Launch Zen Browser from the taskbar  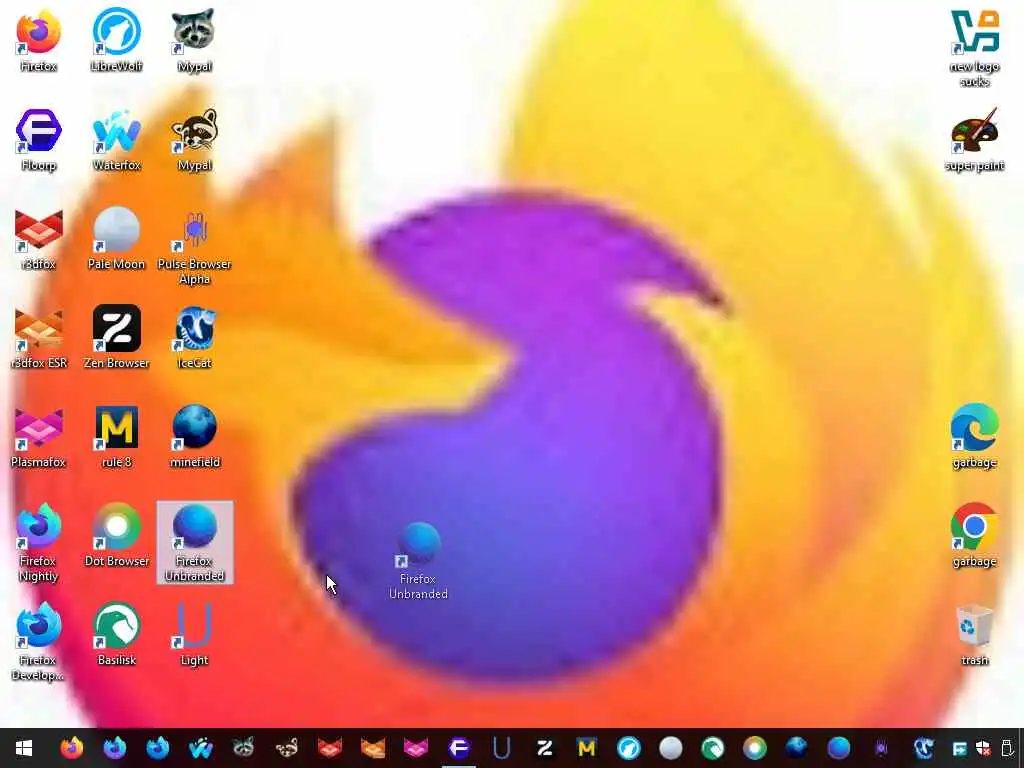[545, 748]
